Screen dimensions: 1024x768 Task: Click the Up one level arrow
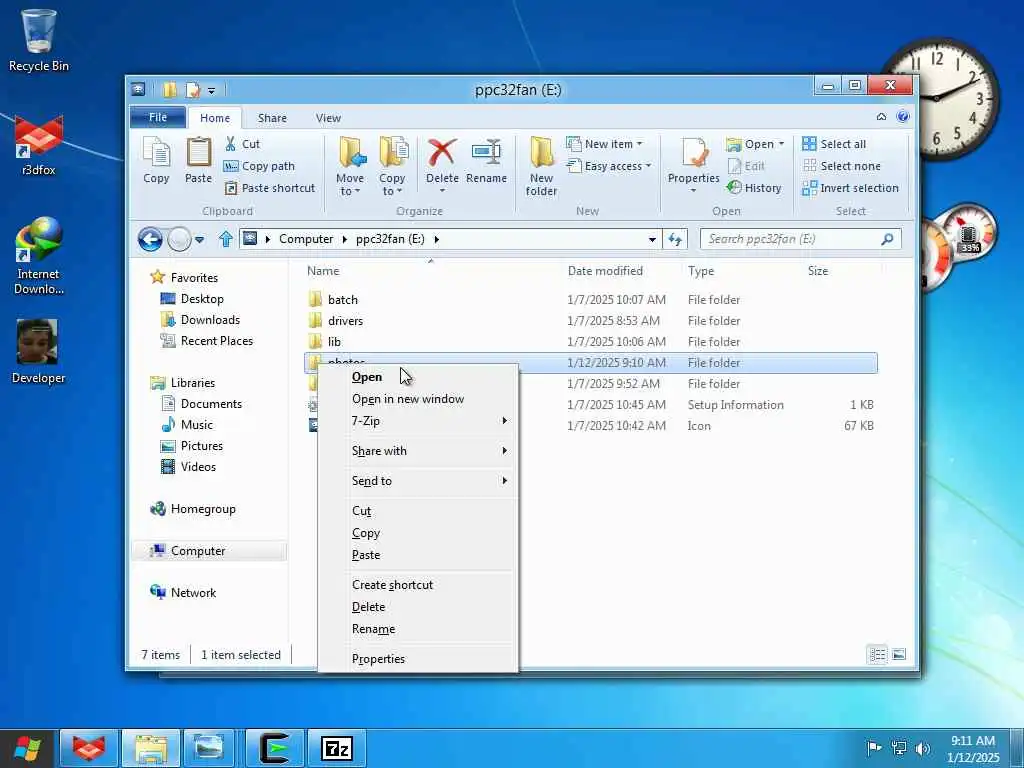pos(226,239)
